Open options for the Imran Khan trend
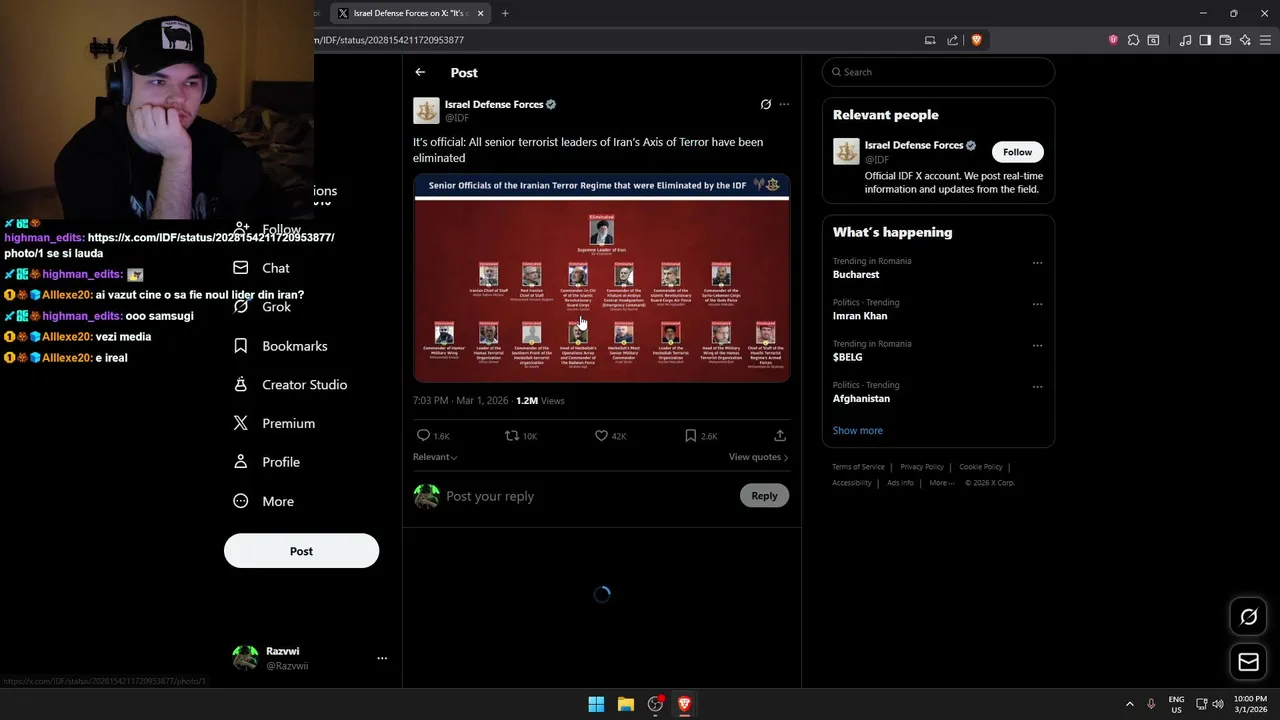This screenshot has width=1280, height=720. pos(1037,304)
